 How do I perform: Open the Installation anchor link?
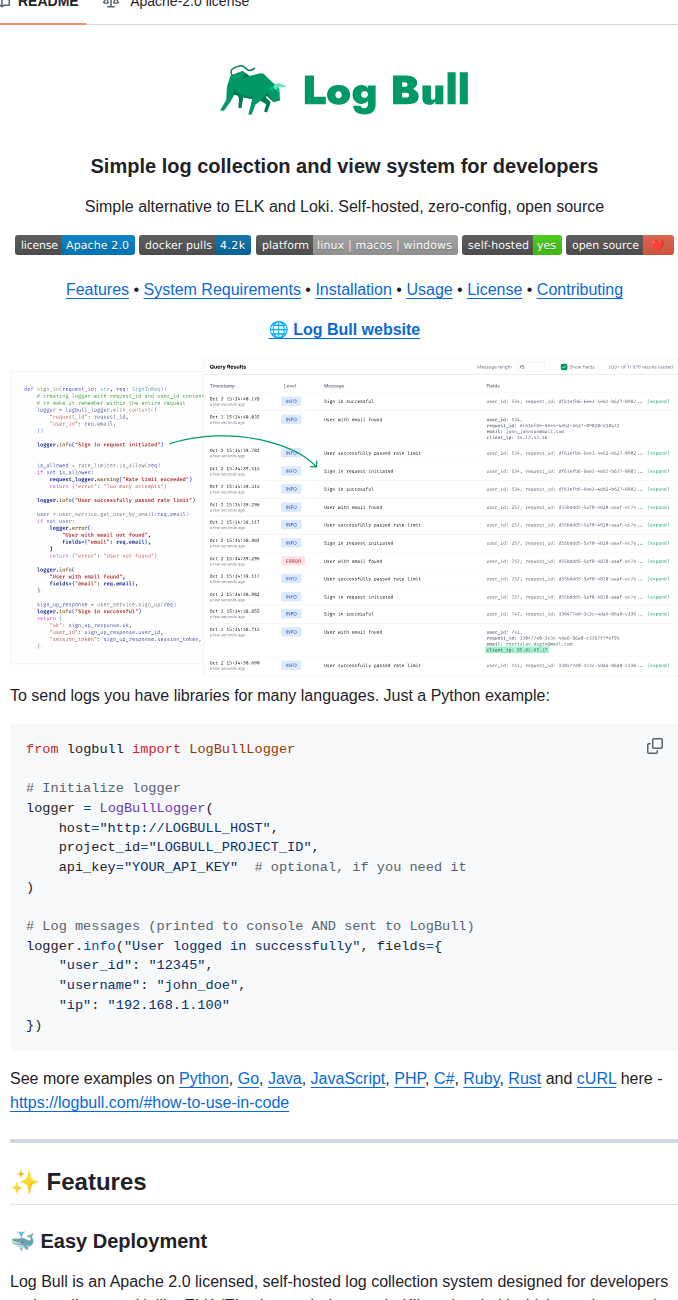coord(354,290)
